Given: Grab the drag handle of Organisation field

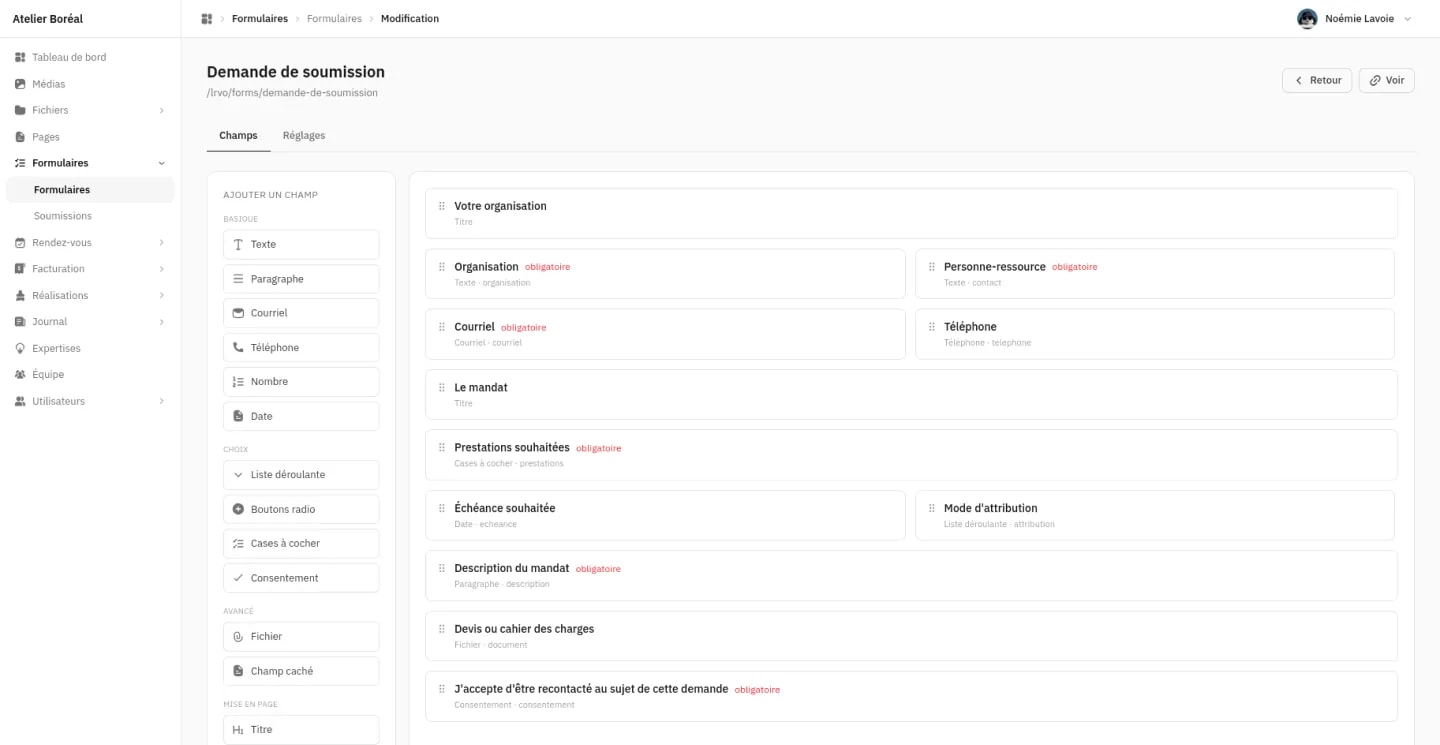Looking at the screenshot, I should 442,267.
